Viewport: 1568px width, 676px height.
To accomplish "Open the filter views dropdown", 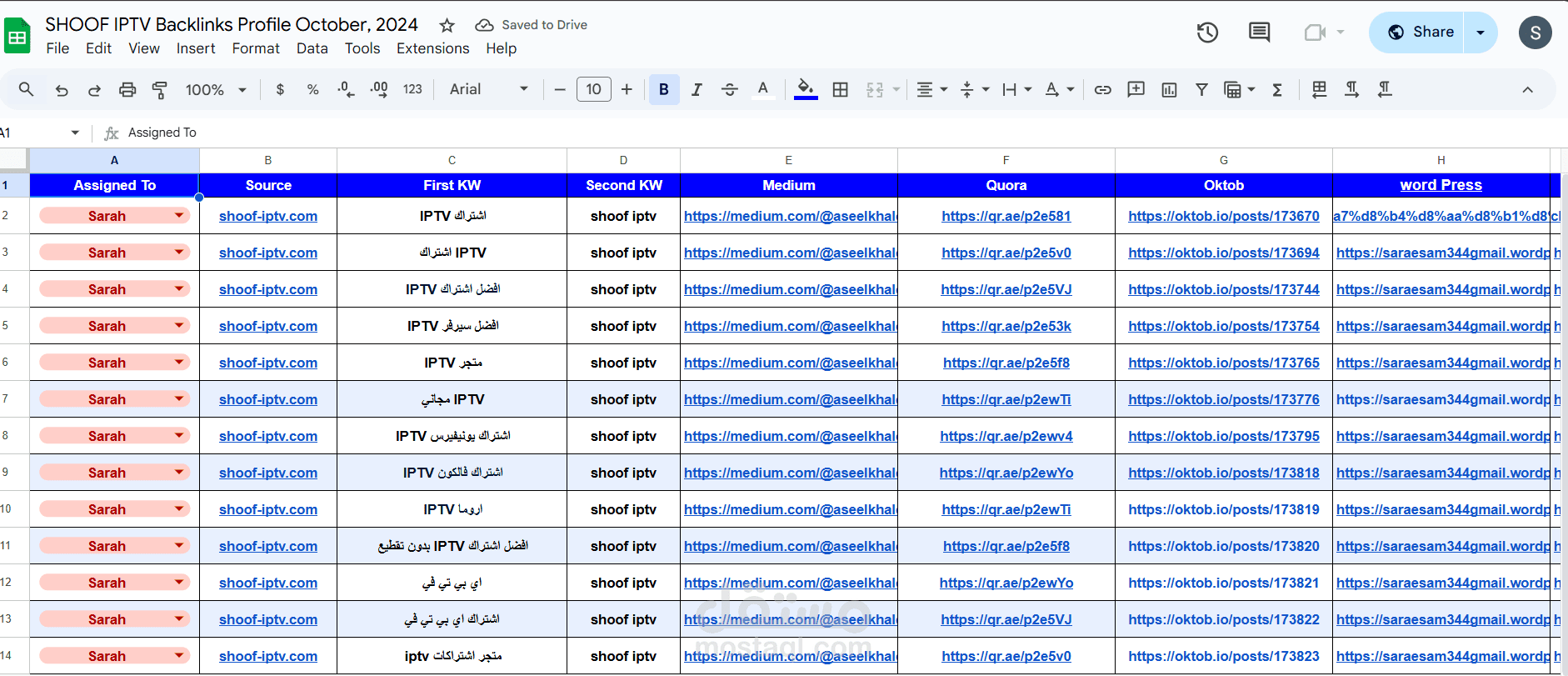I will (x=1239, y=89).
